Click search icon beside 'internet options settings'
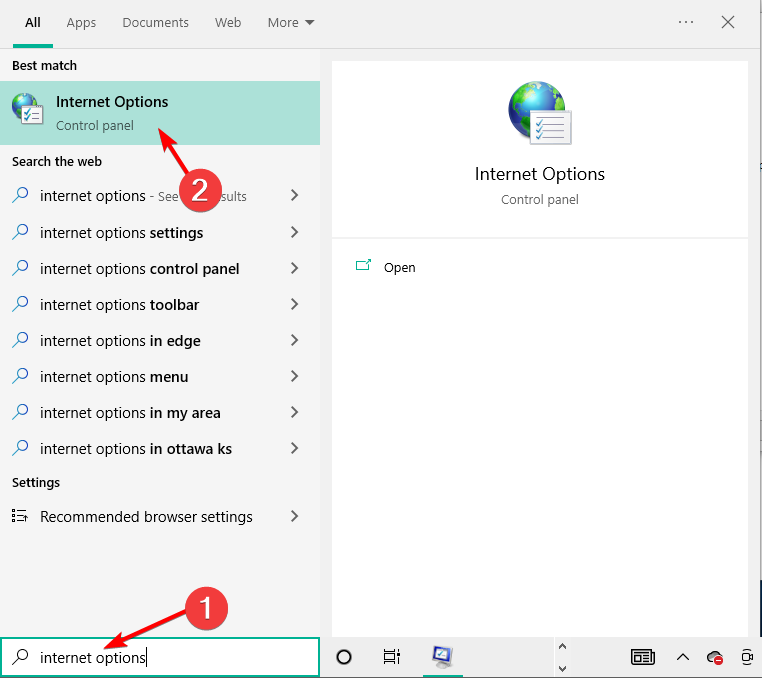Image resolution: width=762 pixels, height=679 pixels. coord(20,232)
